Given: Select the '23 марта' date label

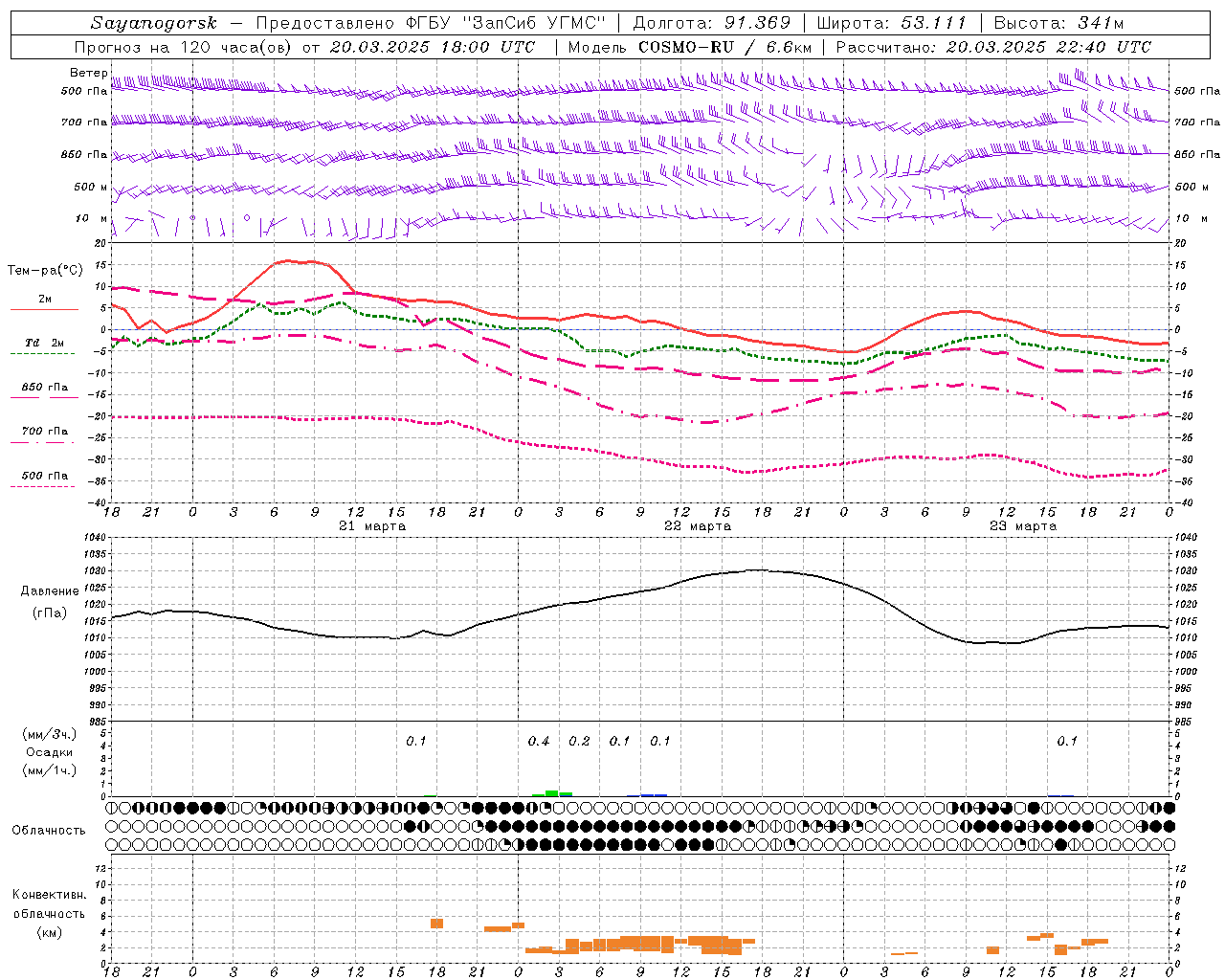Looking at the screenshot, I should pos(1023,526).
